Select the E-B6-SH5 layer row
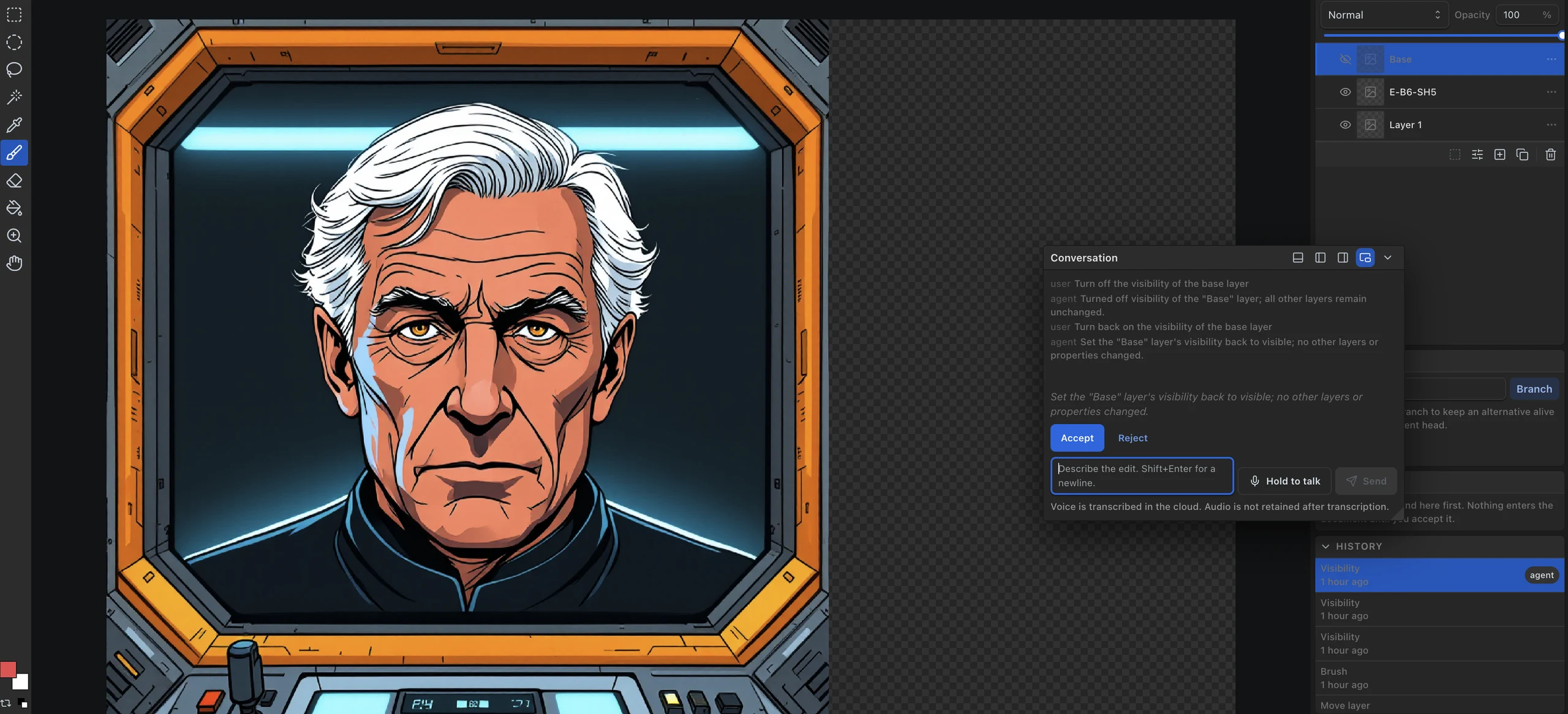Viewport: 1568px width, 714px height. [x=1439, y=92]
